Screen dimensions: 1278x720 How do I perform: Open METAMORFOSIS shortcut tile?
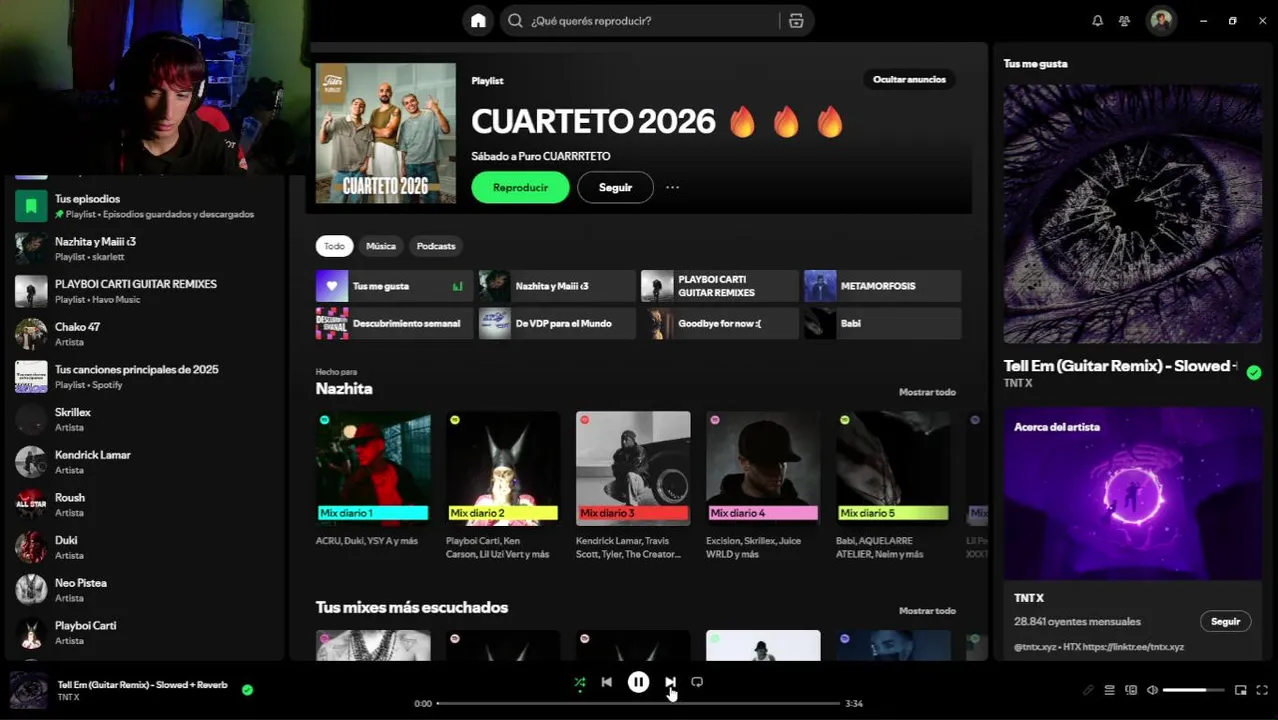pos(883,286)
